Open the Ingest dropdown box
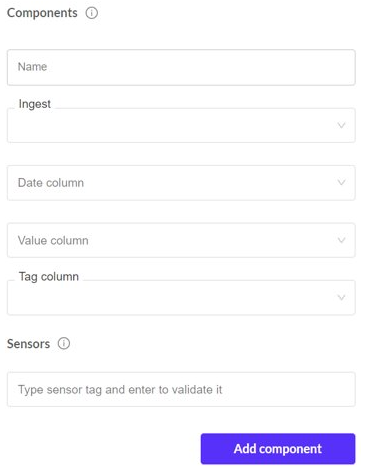The width and height of the screenshot is (369, 473). point(181,125)
